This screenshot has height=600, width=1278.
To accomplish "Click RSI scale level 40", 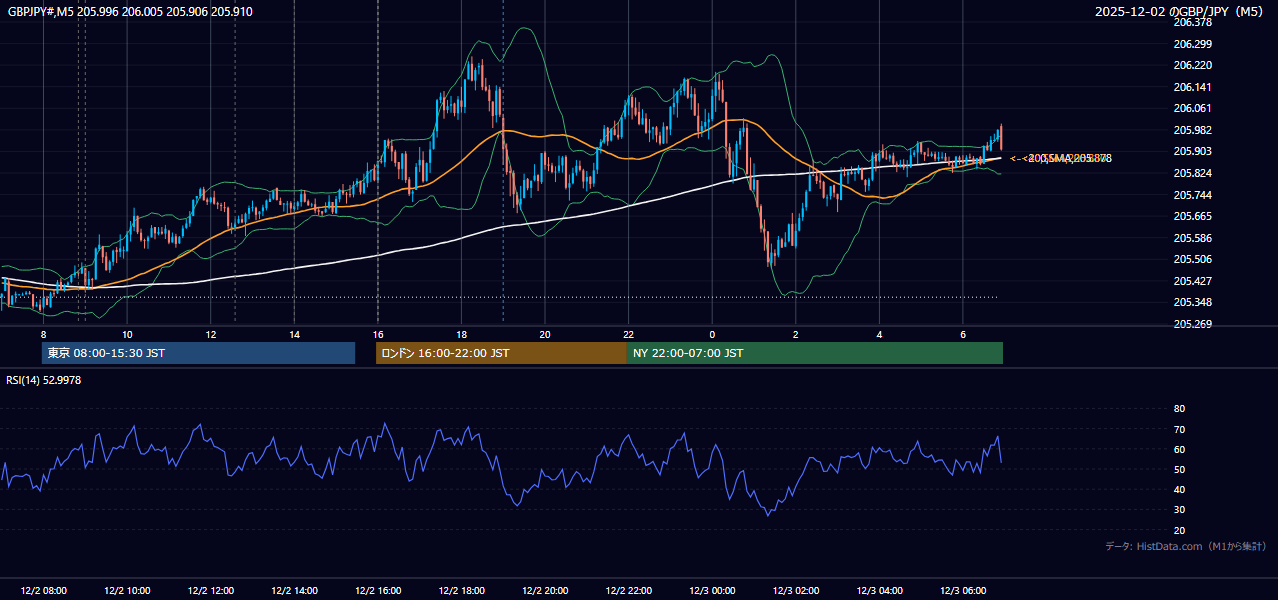I will (x=1179, y=489).
